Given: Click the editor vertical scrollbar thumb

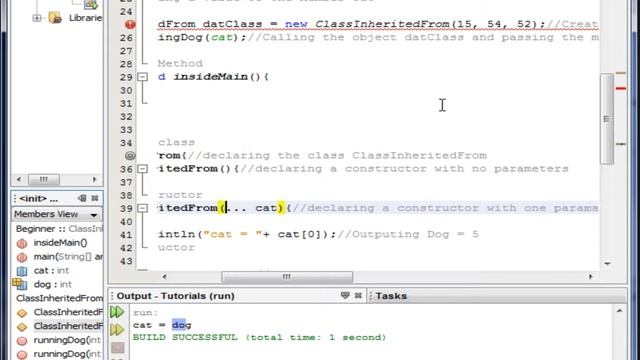Looking at the screenshot, I should point(607,118).
